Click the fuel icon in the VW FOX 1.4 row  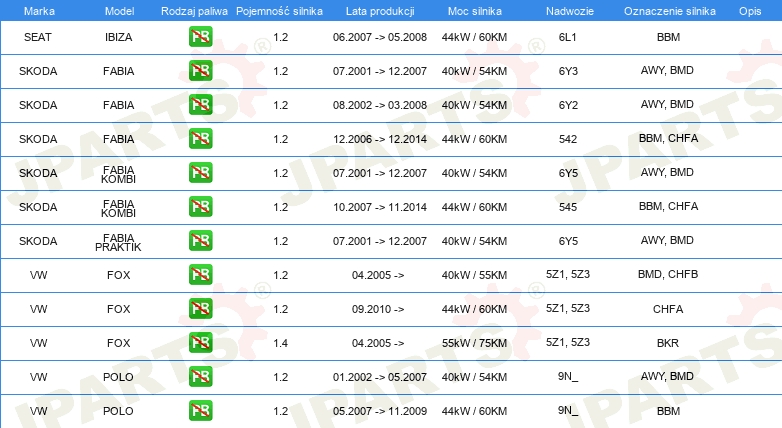pos(200,342)
